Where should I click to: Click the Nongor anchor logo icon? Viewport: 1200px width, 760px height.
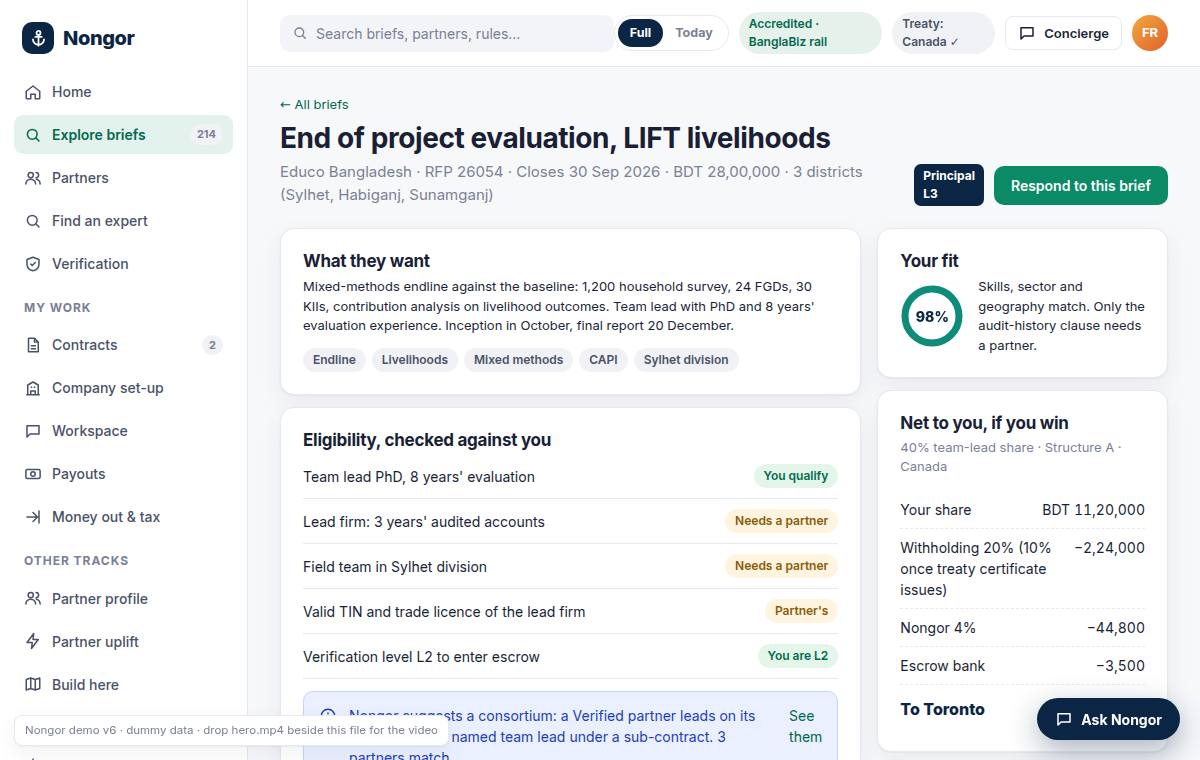click(x=38, y=38)
